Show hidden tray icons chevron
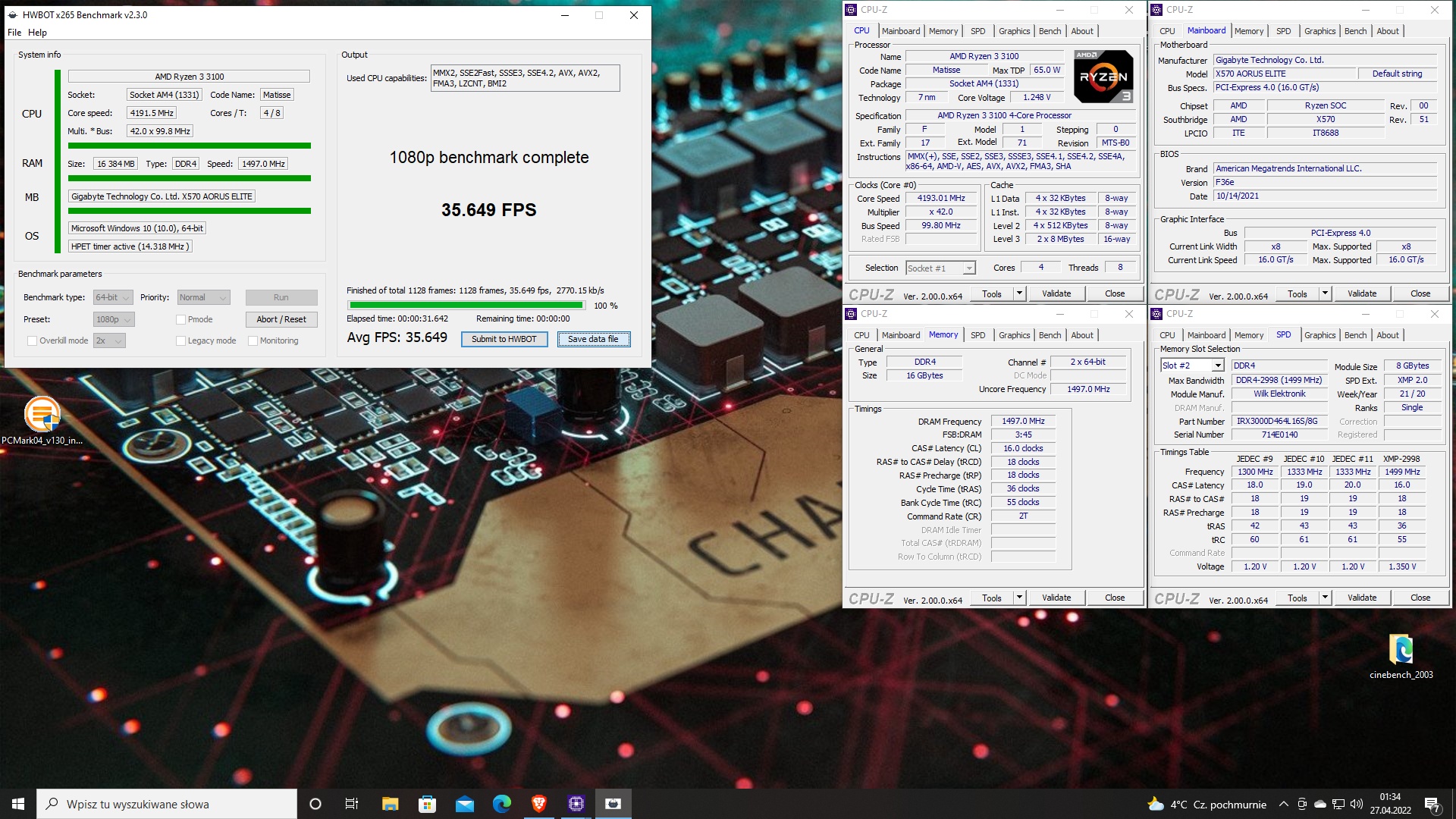Screen dimensions: 1456x819 click(x=1283, y=805)
